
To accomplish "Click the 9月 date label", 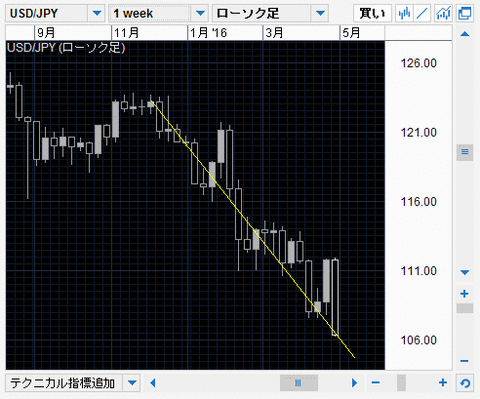I will pyautogui.click(x=46, y=33).
